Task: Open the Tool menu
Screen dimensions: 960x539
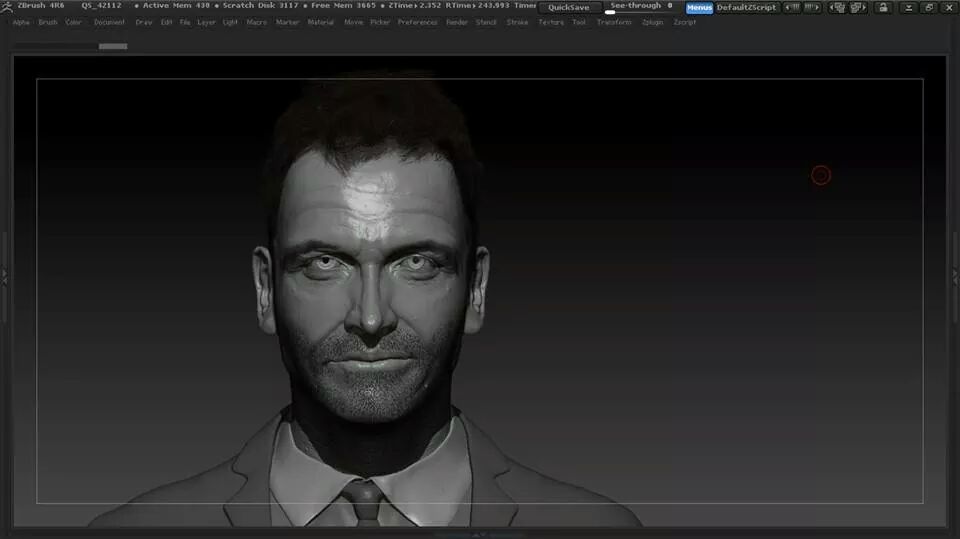Action: click(579, 22)
